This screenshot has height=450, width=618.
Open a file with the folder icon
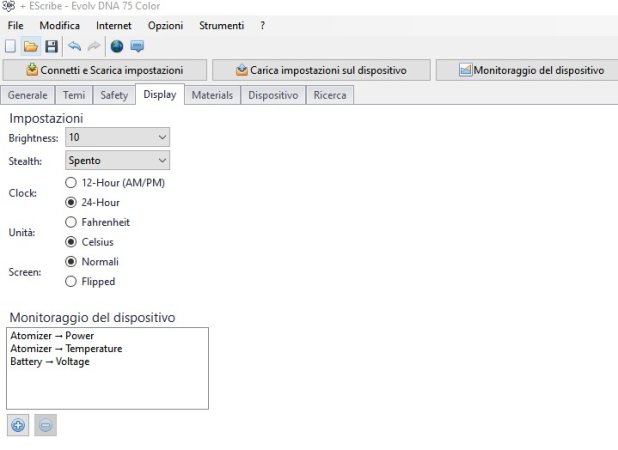[31, 46]
